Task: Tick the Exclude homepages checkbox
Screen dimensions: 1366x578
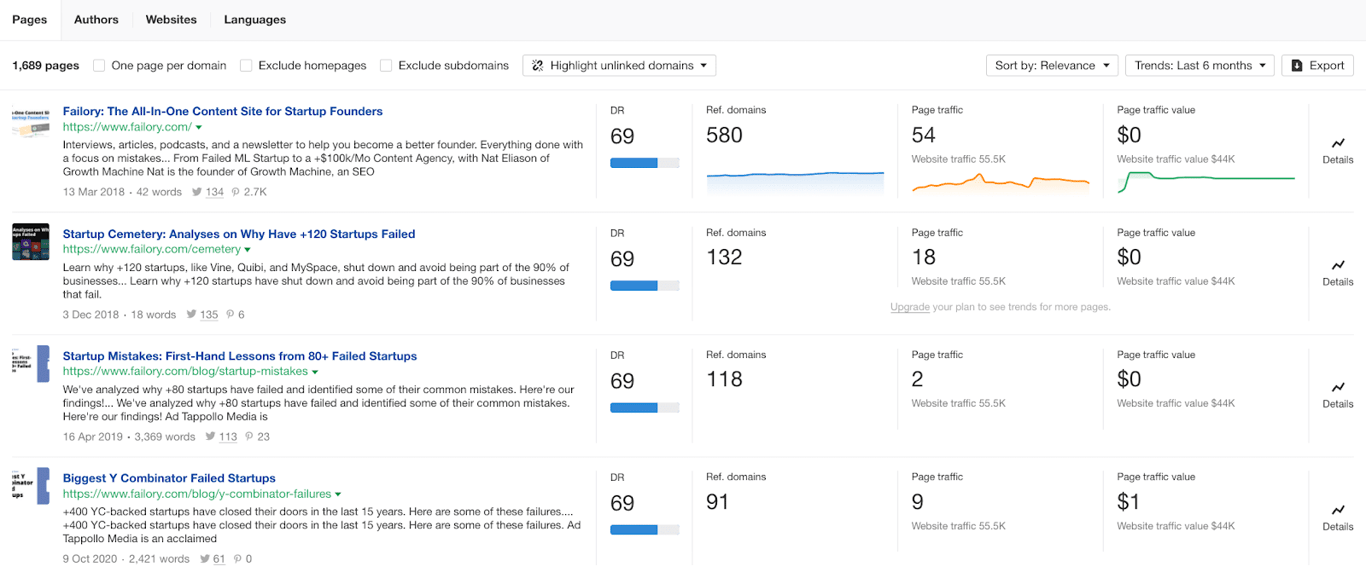Action: tap(246, 66)
